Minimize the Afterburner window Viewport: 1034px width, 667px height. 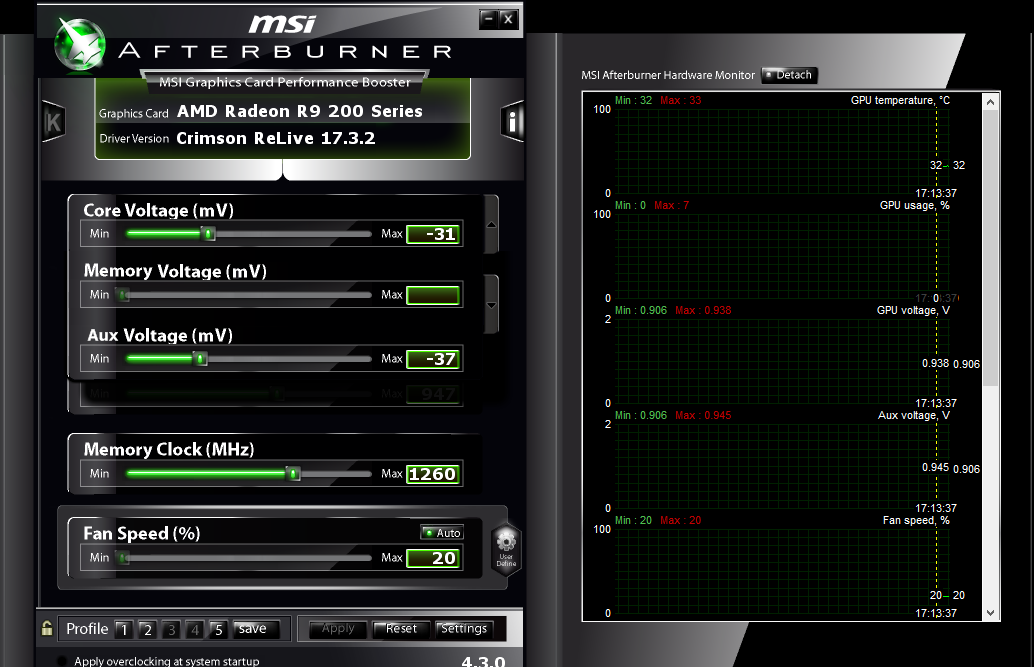[489, 19]
